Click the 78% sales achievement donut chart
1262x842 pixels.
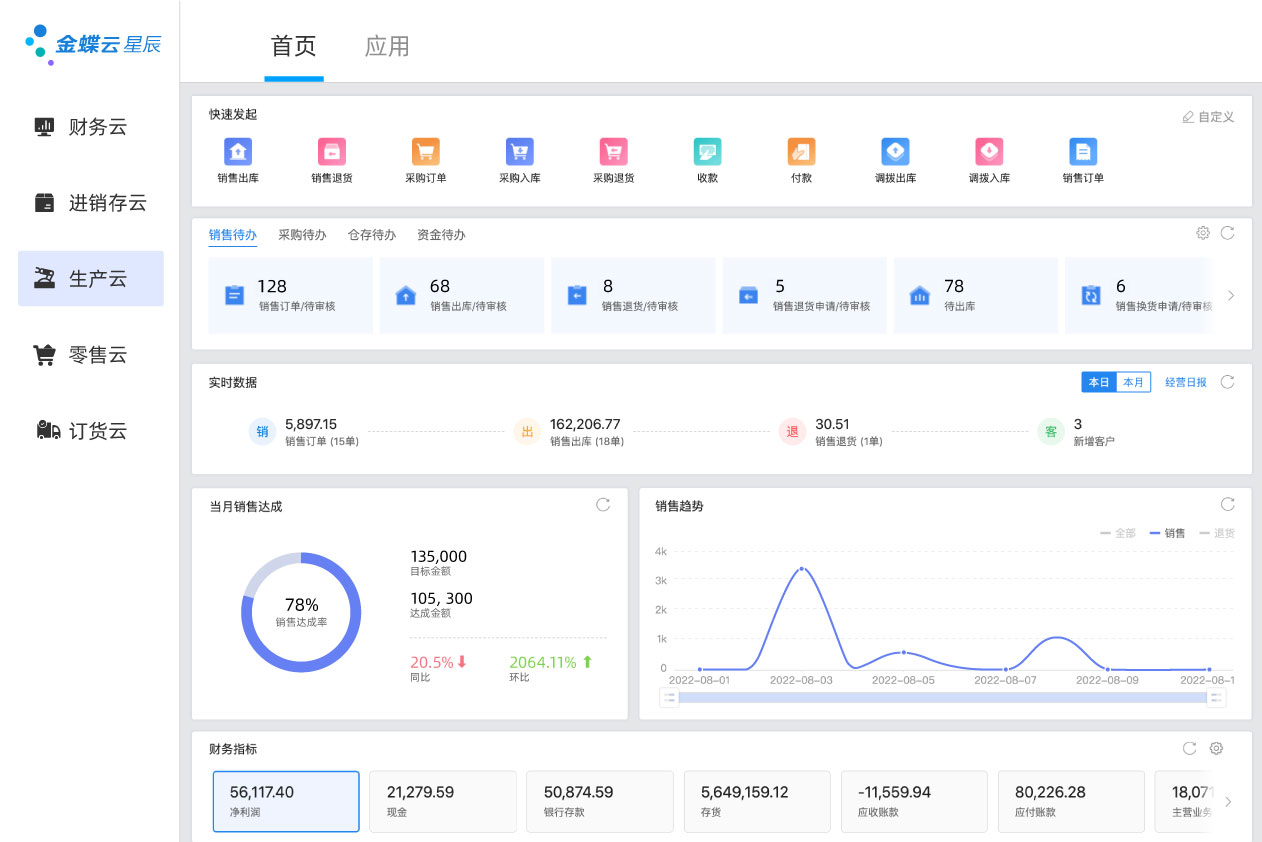[x=301, y=612]
